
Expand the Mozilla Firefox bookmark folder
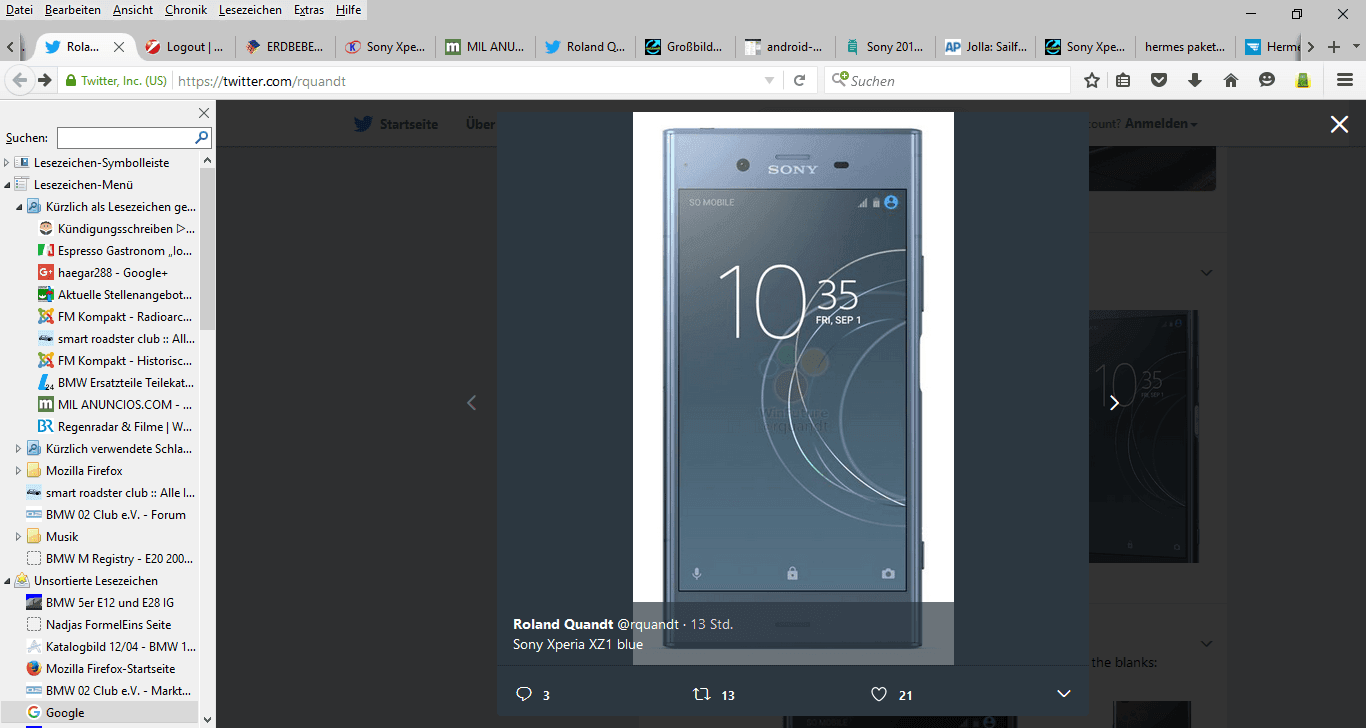19,471
